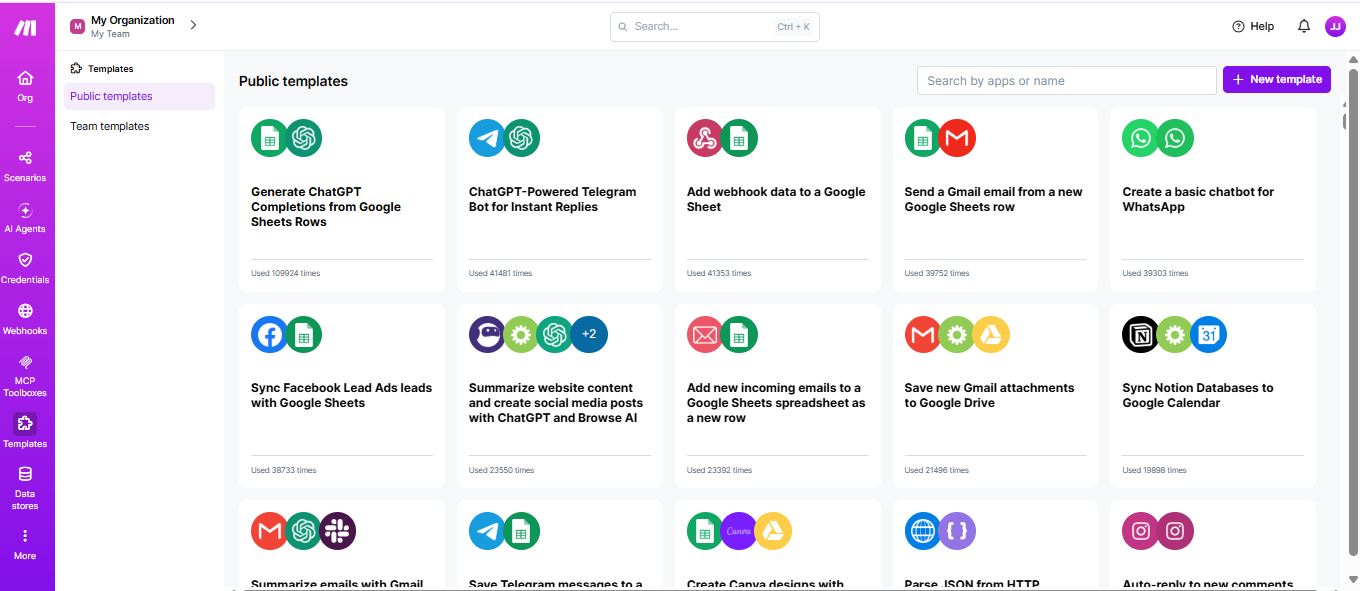Click the M organization badge icon
Viewport: 1360px width, 591px height.
77,26
